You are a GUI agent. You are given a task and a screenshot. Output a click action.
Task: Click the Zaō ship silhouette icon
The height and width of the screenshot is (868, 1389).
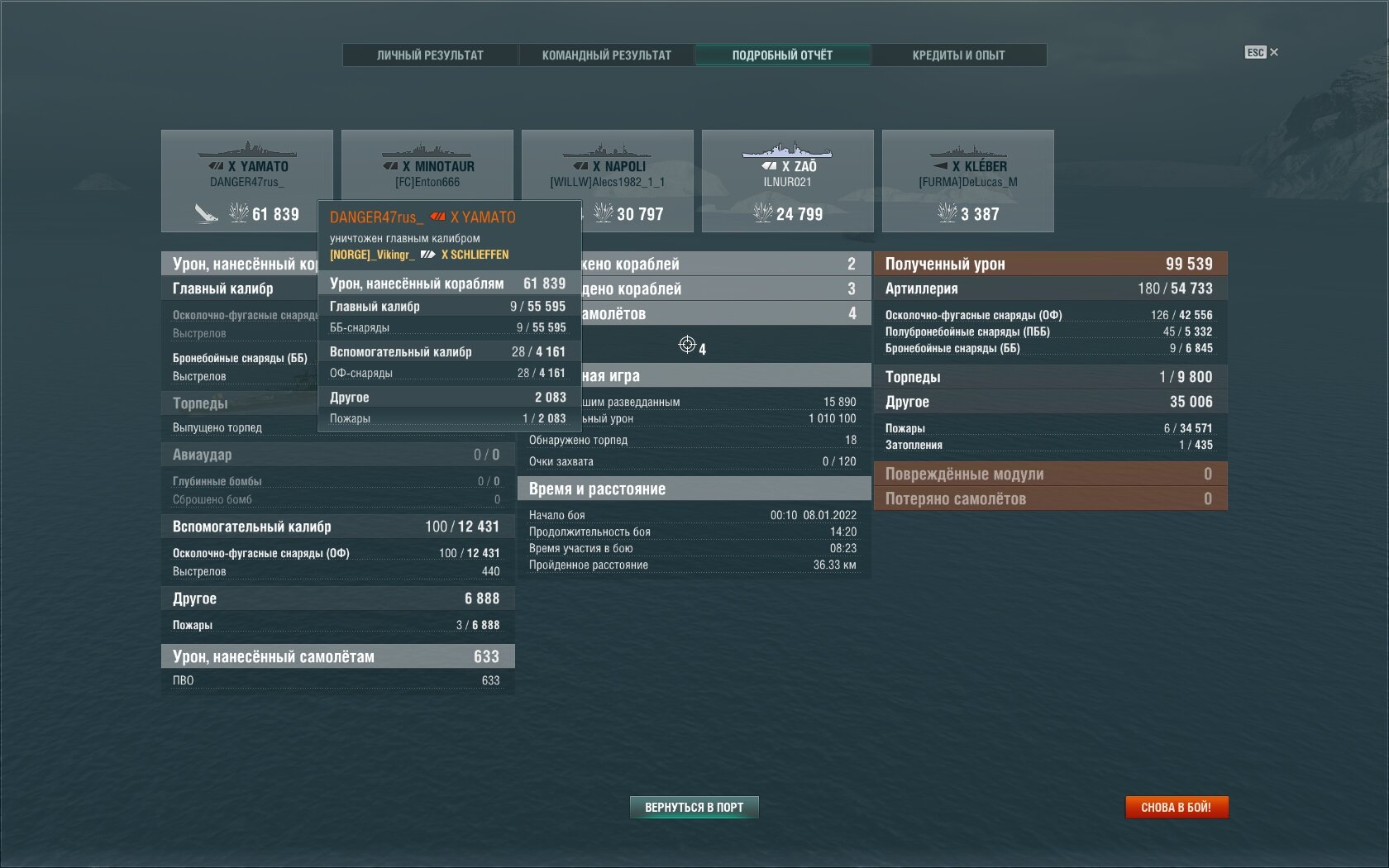coord(787,150)
